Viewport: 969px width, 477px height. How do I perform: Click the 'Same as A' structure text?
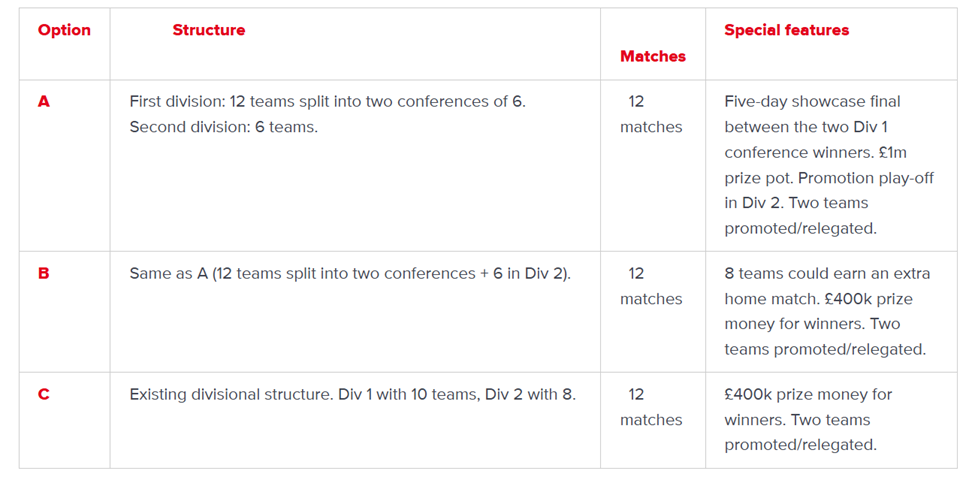(x=349, y=273)
